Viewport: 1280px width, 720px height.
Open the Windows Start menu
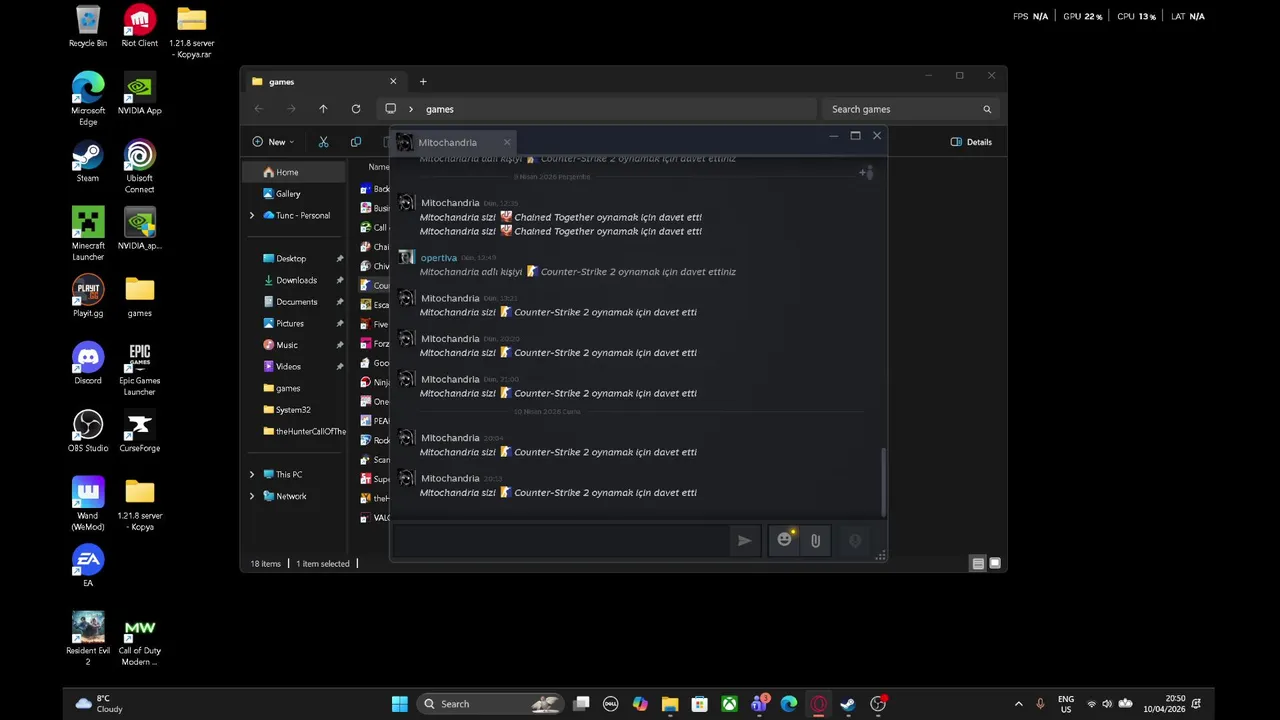400,704
